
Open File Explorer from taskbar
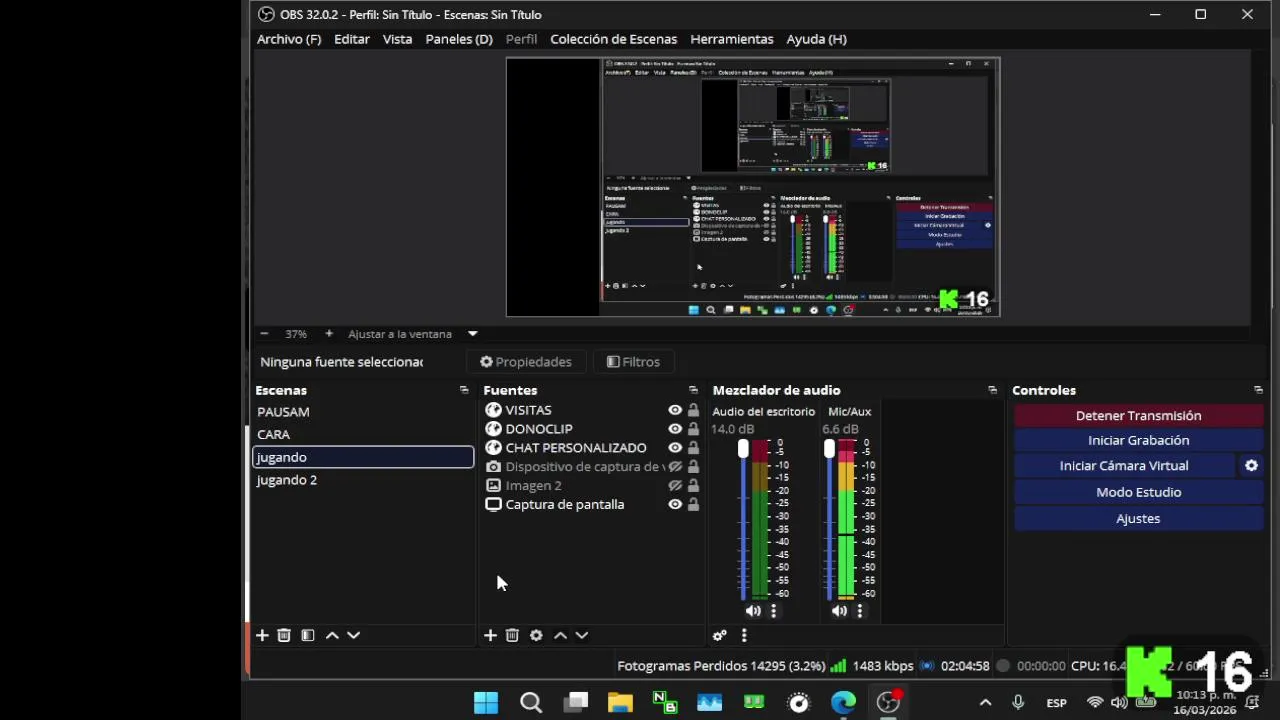(x=620, y=703)
